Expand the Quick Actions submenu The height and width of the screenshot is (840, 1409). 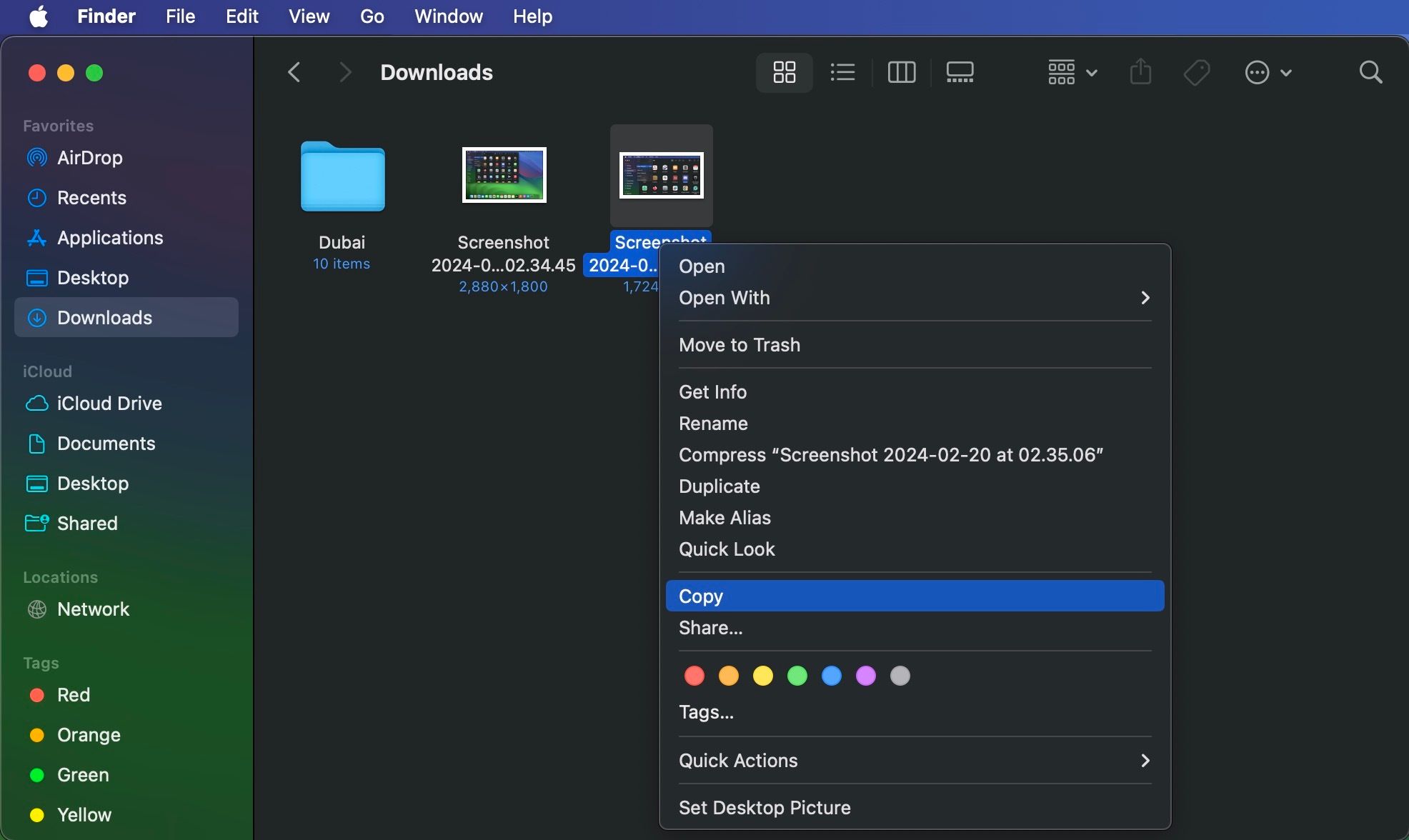[913, 760]
